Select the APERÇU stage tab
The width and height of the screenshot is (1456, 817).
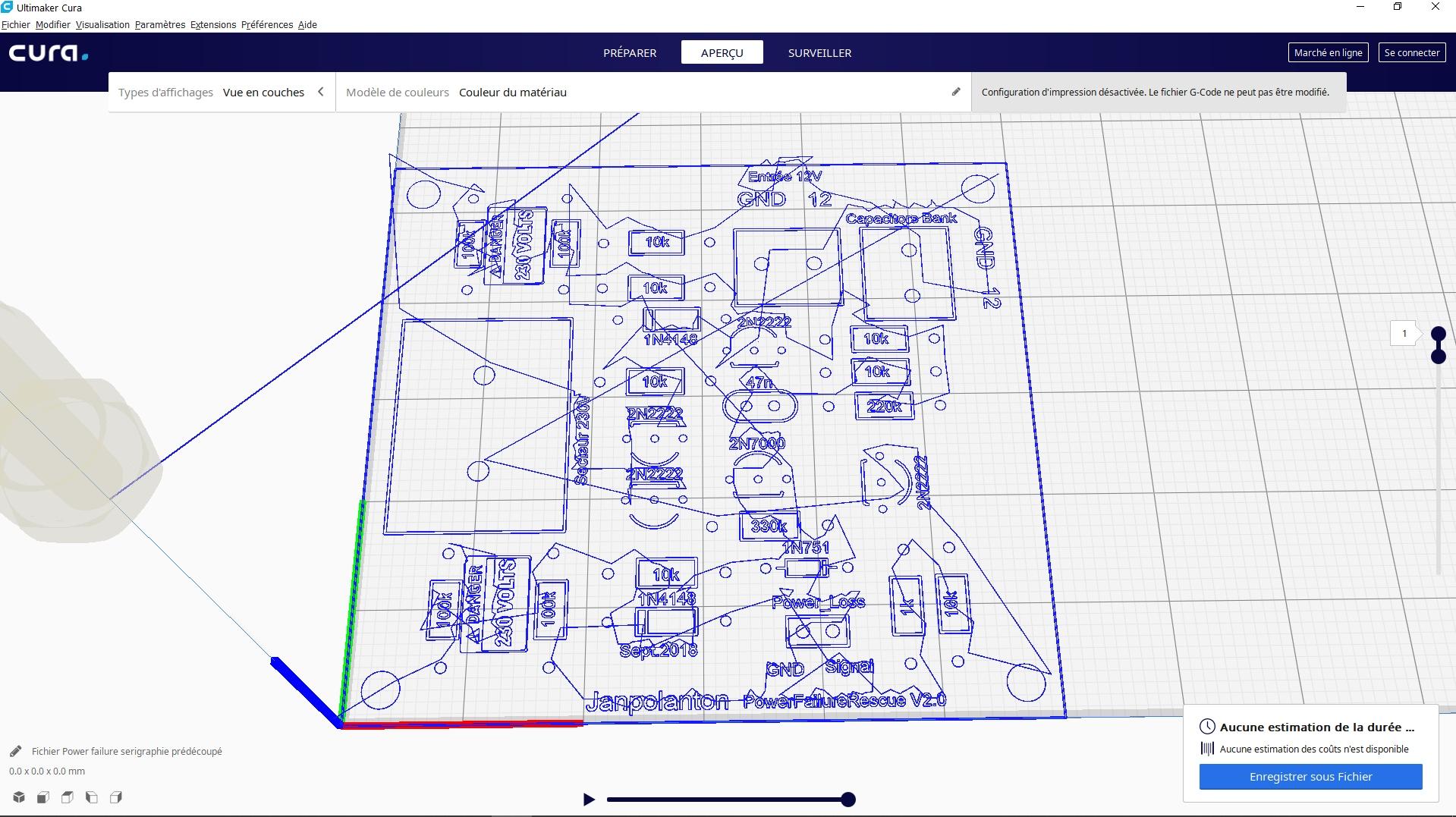pyautogui.click(x=722, y=52)
